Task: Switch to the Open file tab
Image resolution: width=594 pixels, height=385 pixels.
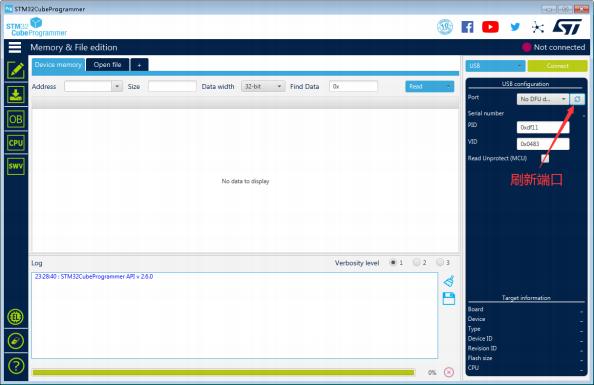Action: (x=108, y=65)
